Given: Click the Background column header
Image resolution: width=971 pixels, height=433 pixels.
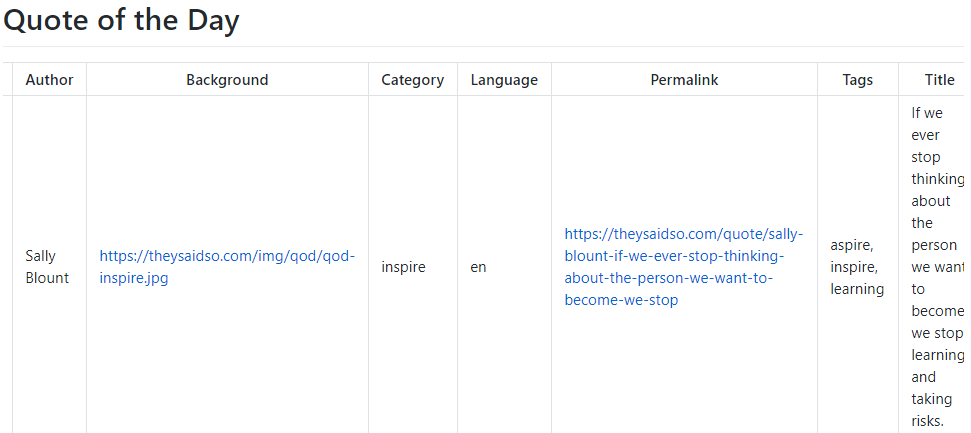Looking at the screenshot, I should pyautogui.click(x=227, y=79).
